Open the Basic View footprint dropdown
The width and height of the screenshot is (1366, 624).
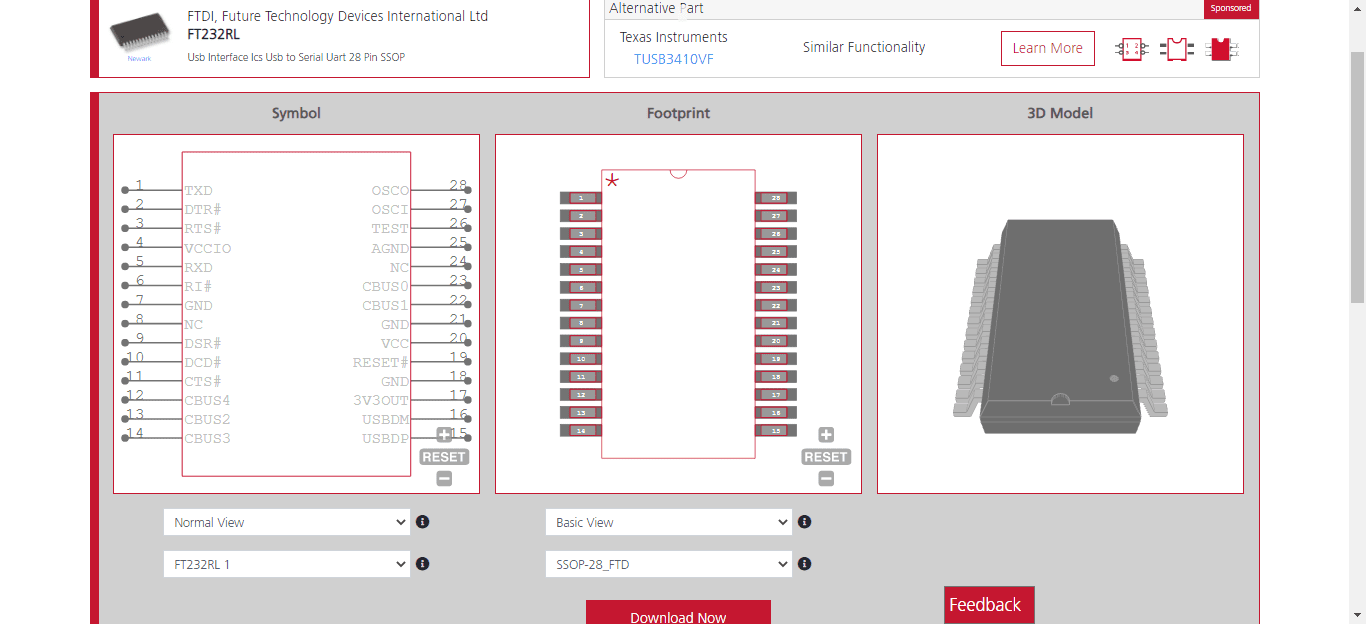coord(669,522)
